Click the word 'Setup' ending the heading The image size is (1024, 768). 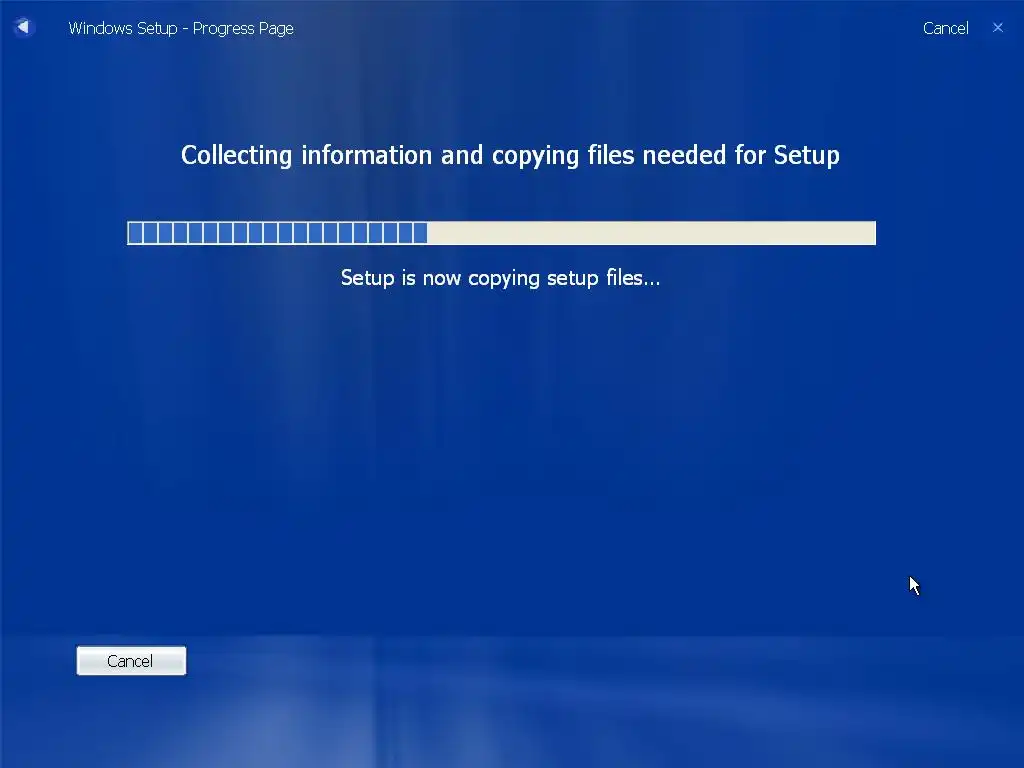[x=807, y=155]
